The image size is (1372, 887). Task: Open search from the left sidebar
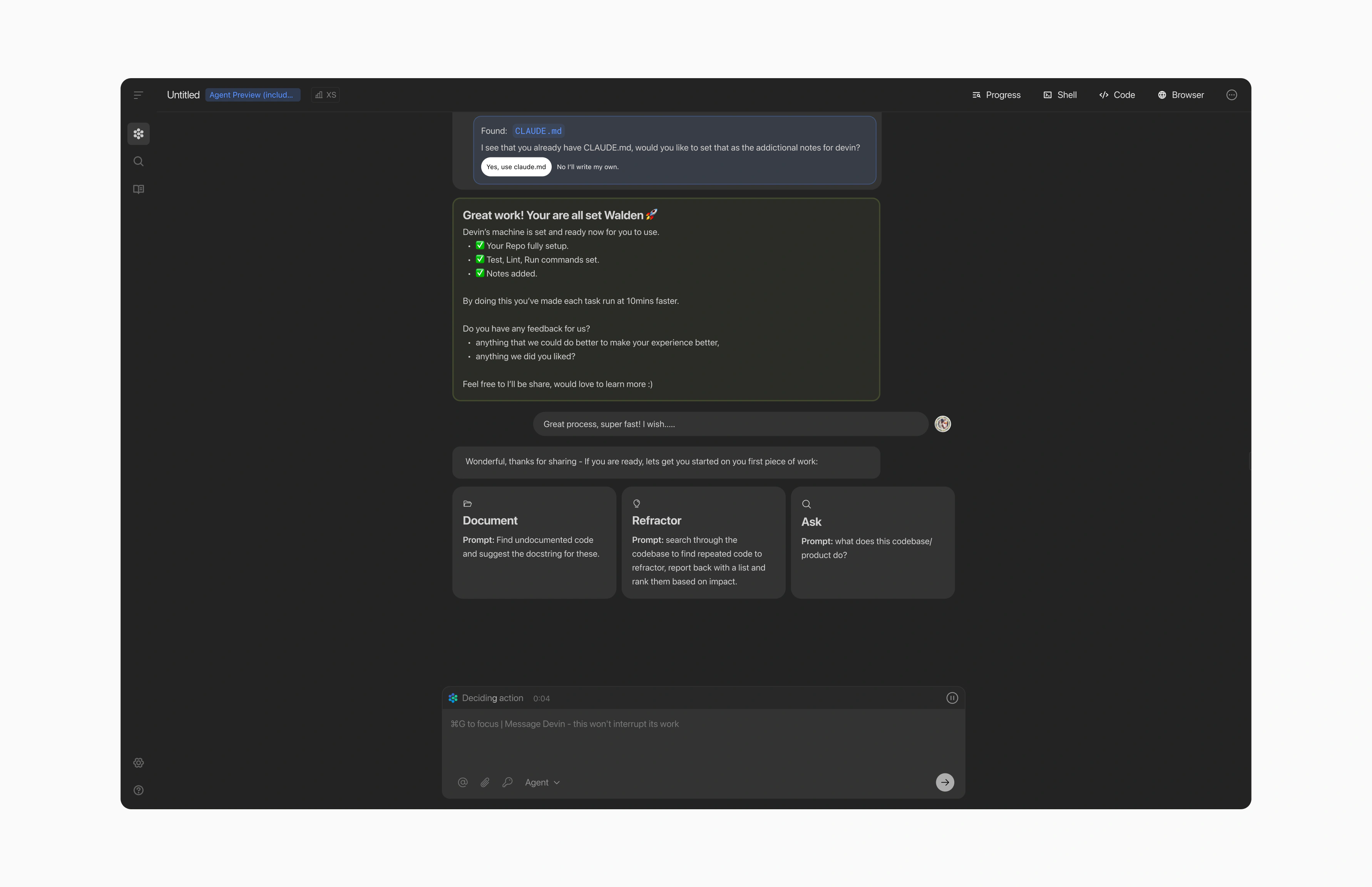tap(138, 161)
